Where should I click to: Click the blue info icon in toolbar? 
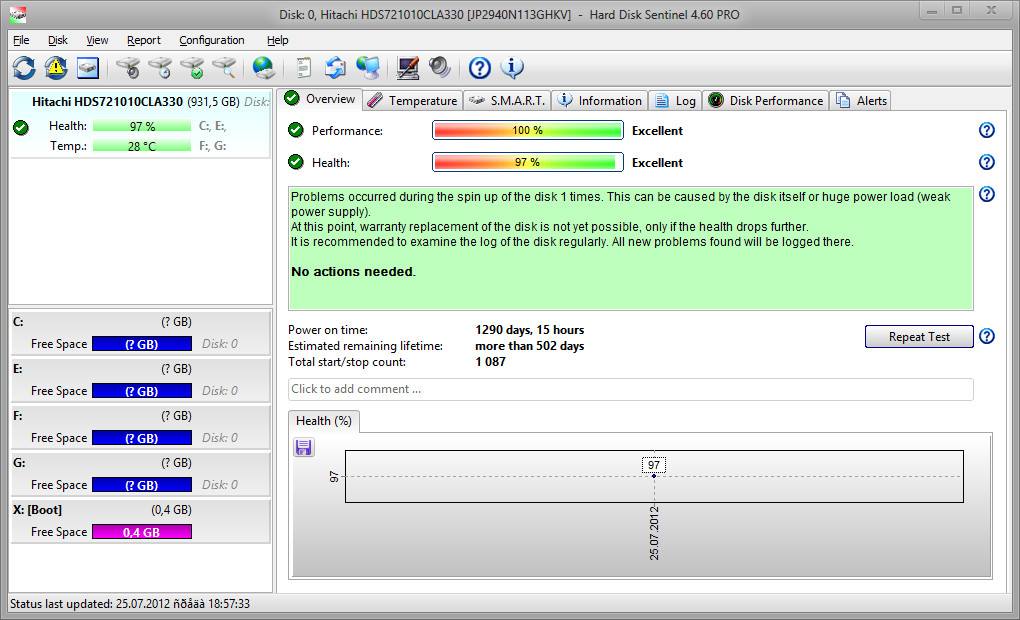click(512, 68)
